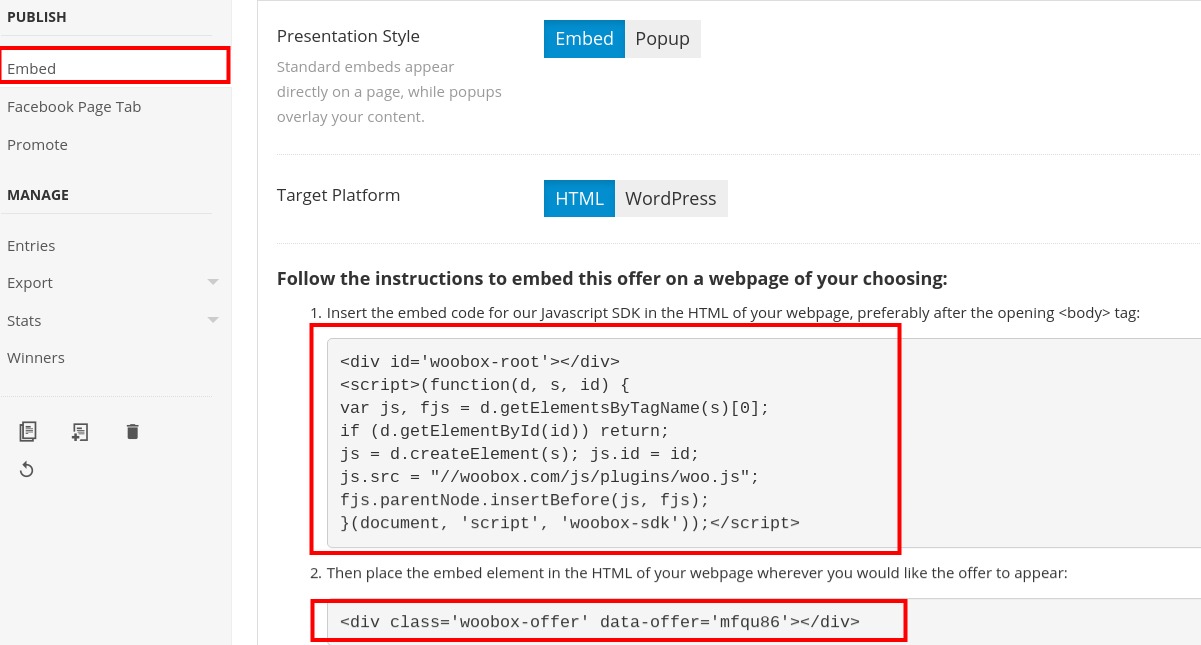Open the Entries page
Image resolution: width=1201 pixels, height=645 pixels.
[31, 246]
